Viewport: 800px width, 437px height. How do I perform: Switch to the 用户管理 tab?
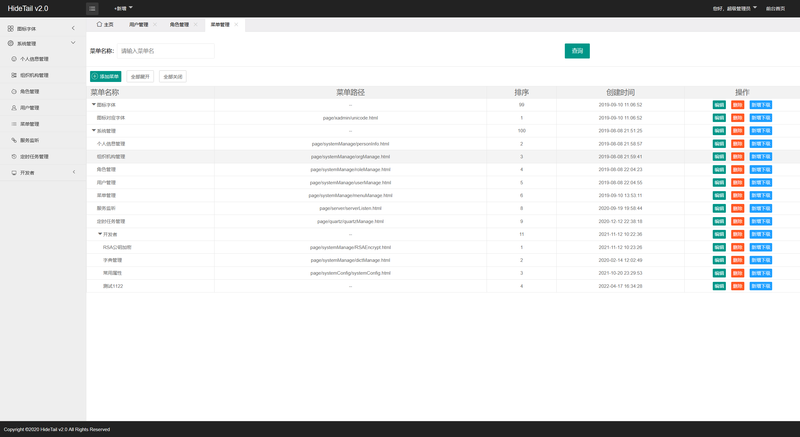pos(139,24)
